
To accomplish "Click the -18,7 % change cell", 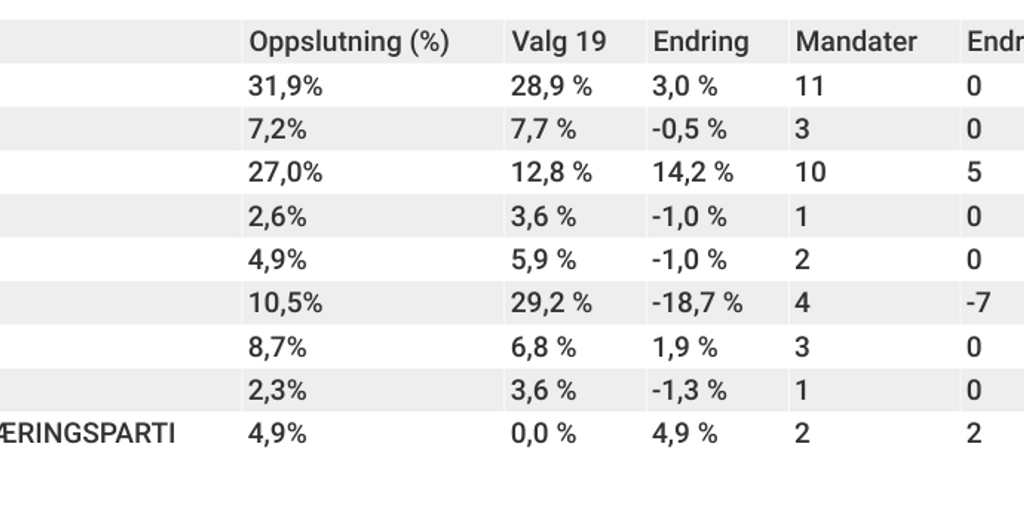I will (x=697, y=303).
